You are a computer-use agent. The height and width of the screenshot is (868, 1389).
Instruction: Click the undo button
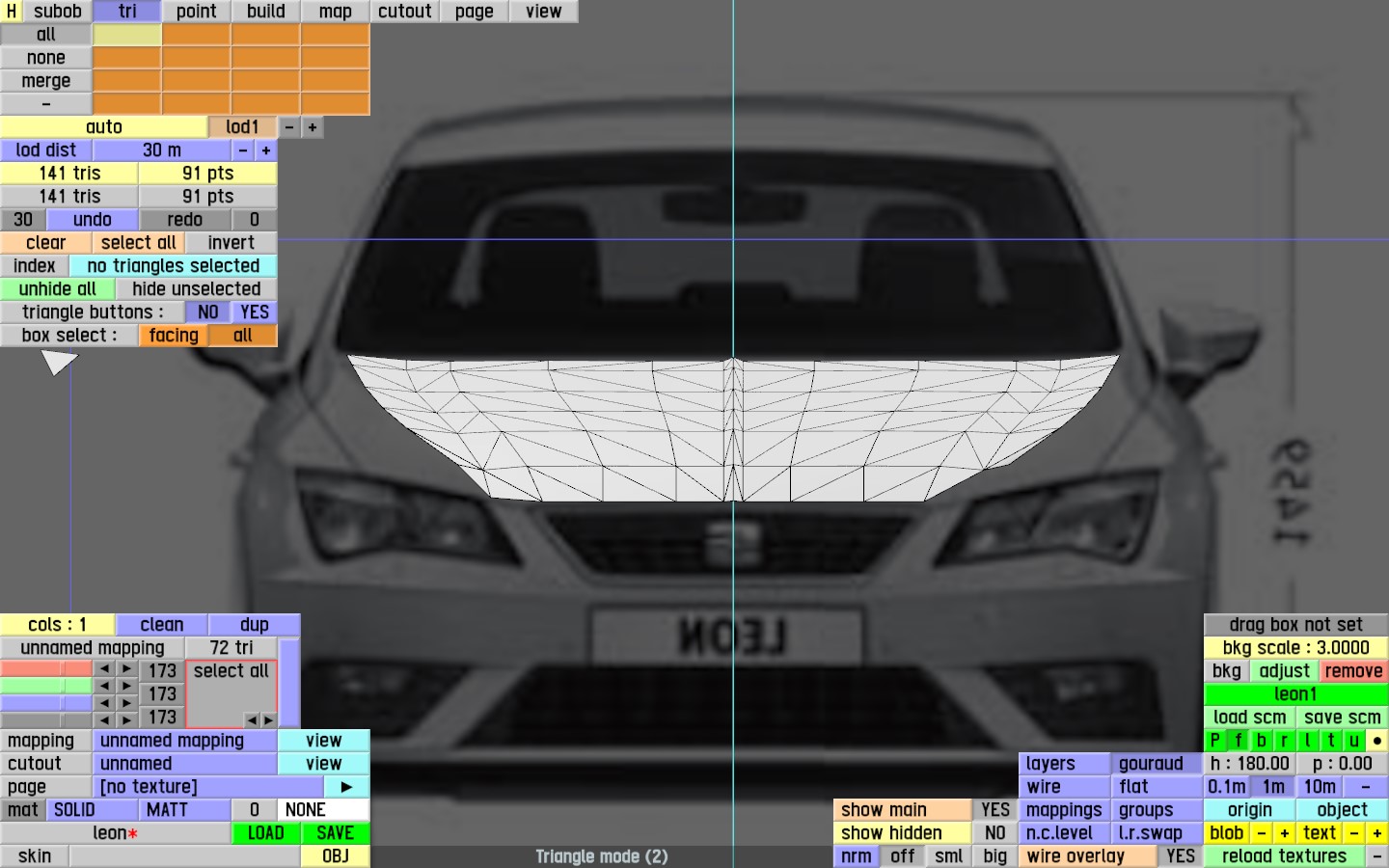93,220
